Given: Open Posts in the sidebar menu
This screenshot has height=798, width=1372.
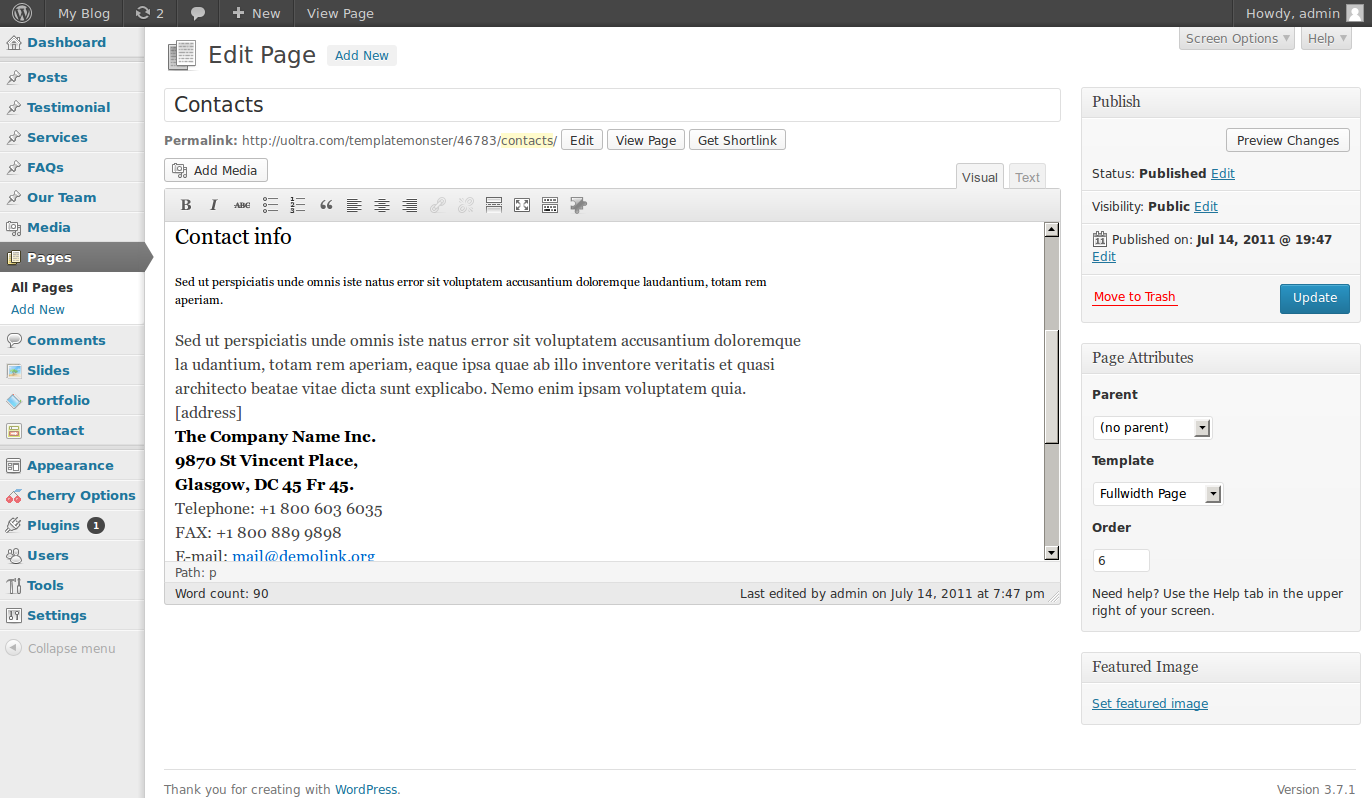Looking at the screenshot, I should [x=47, y=77].
